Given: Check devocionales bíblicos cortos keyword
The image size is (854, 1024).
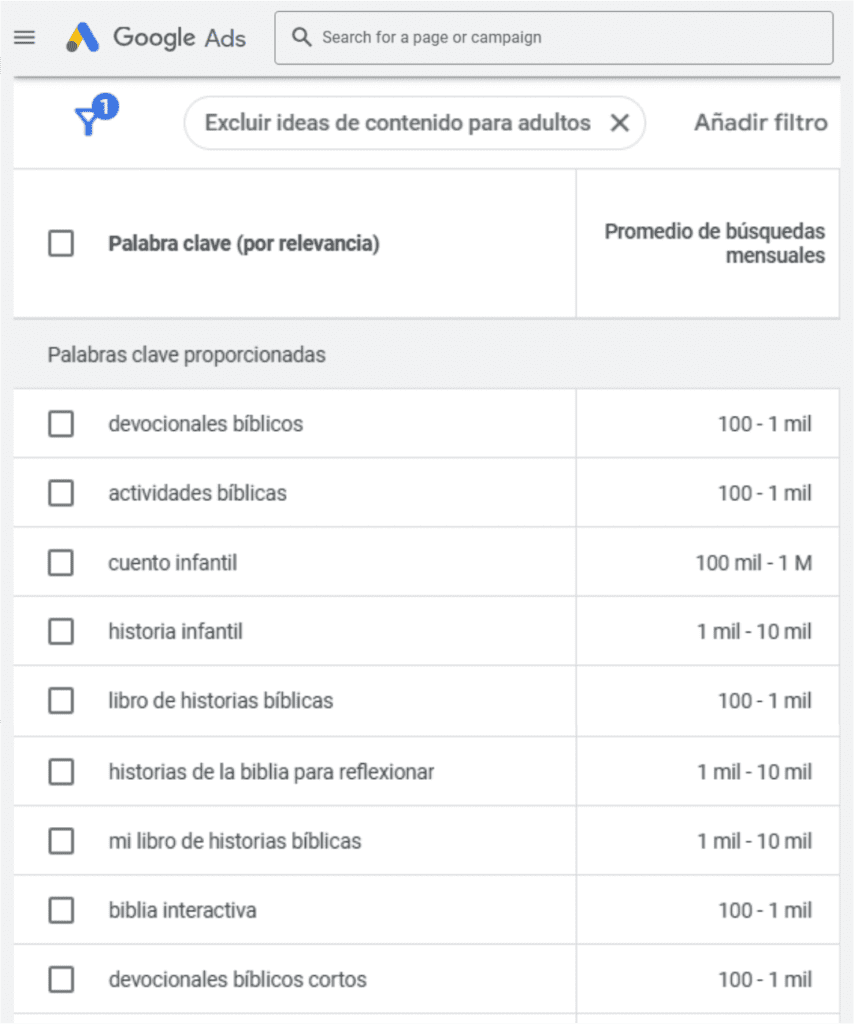Looking at the screenshot, I should (x=61, y=980).
